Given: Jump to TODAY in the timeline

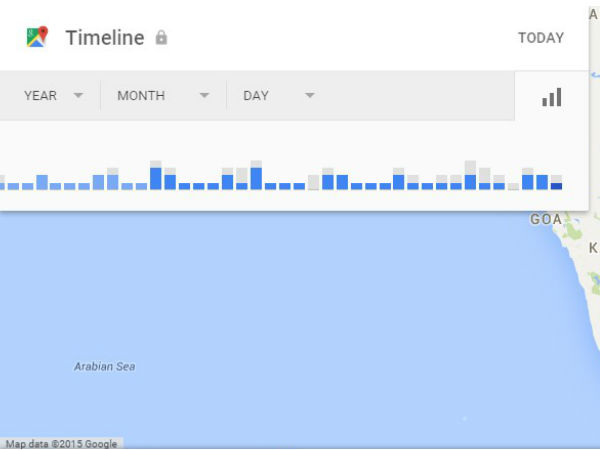Looking at the screenshot, I should [x=541, y=38].
